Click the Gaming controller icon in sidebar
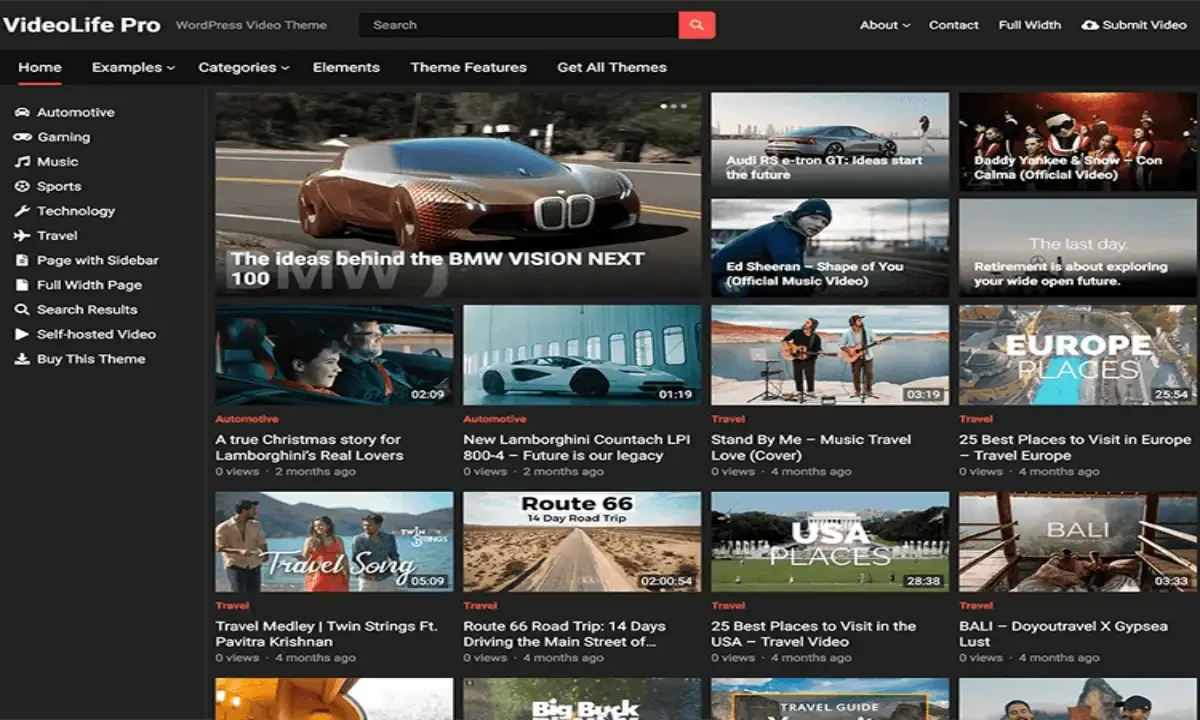 tap(22, 137)
